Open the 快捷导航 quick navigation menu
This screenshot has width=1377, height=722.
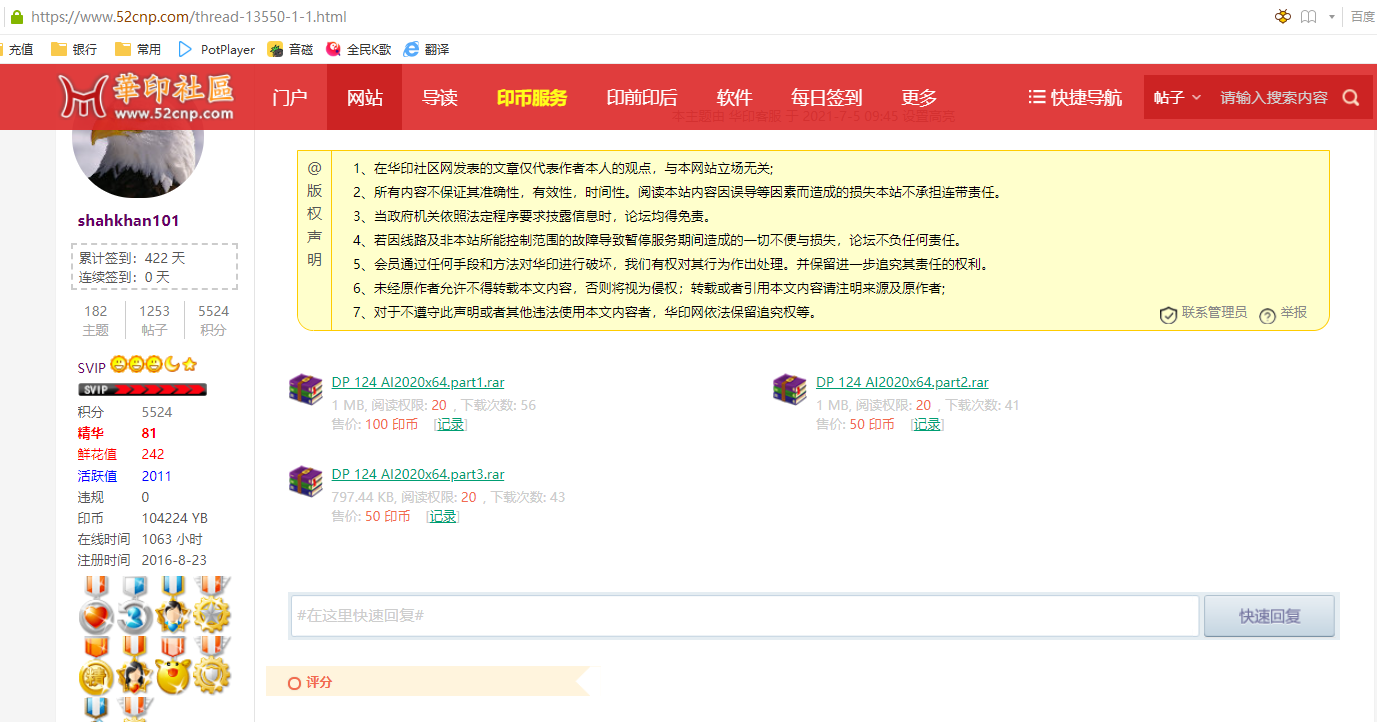click(x=1075, y=98)
